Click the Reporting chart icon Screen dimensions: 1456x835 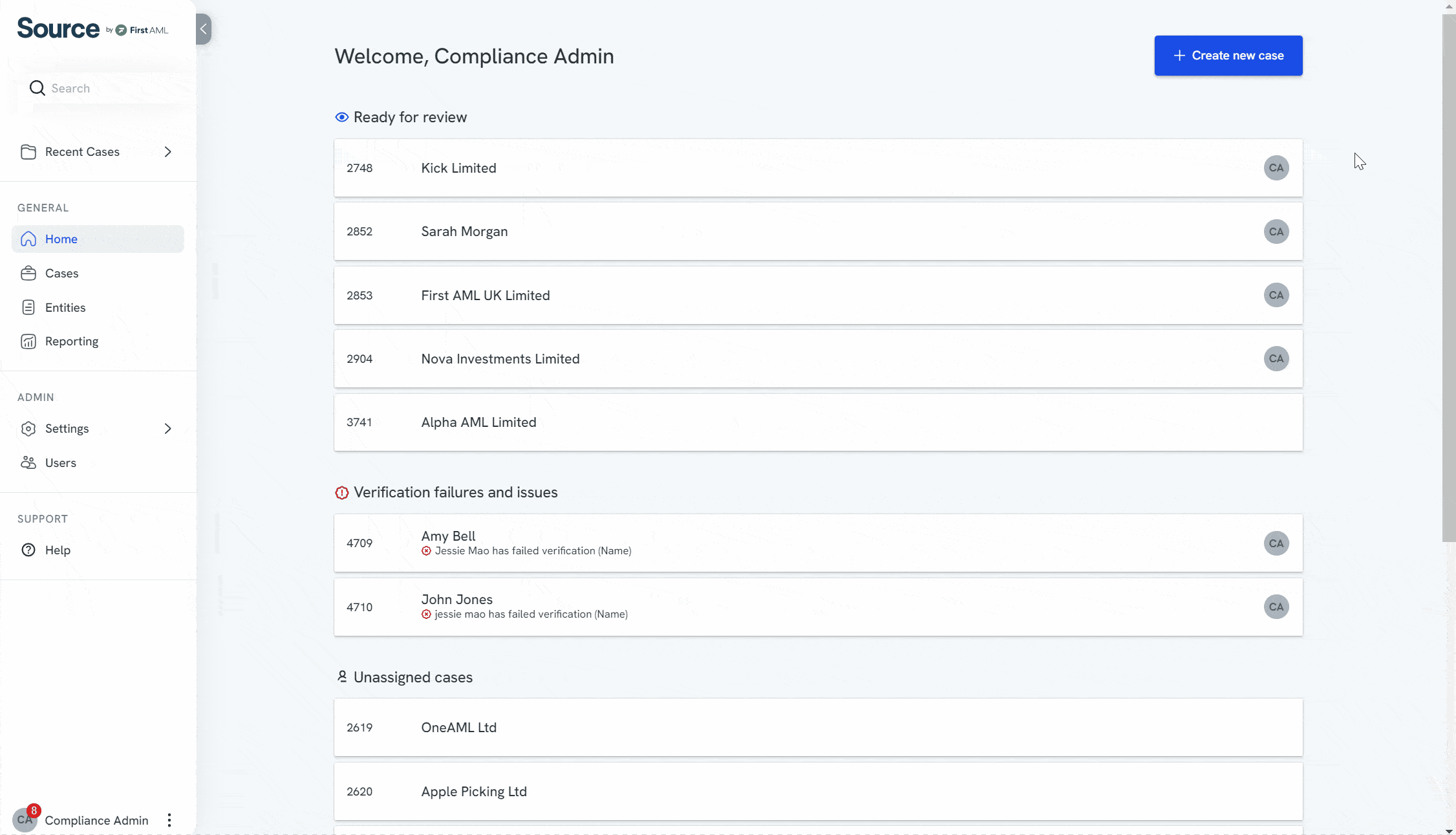28,342
